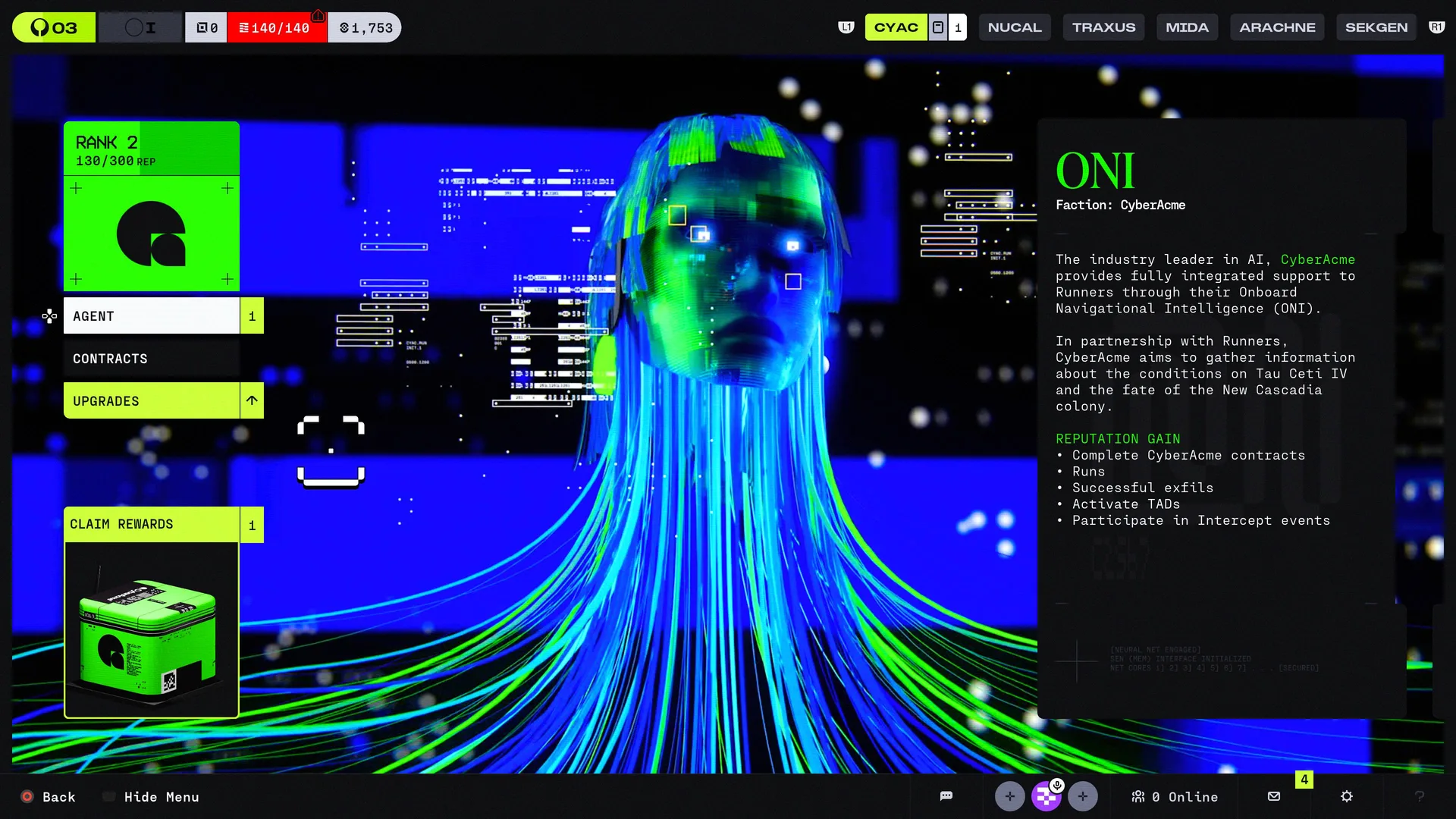Screen dimensions: 1456x819
Task: Open the settings gear icon
Action: click(1347, 796)
